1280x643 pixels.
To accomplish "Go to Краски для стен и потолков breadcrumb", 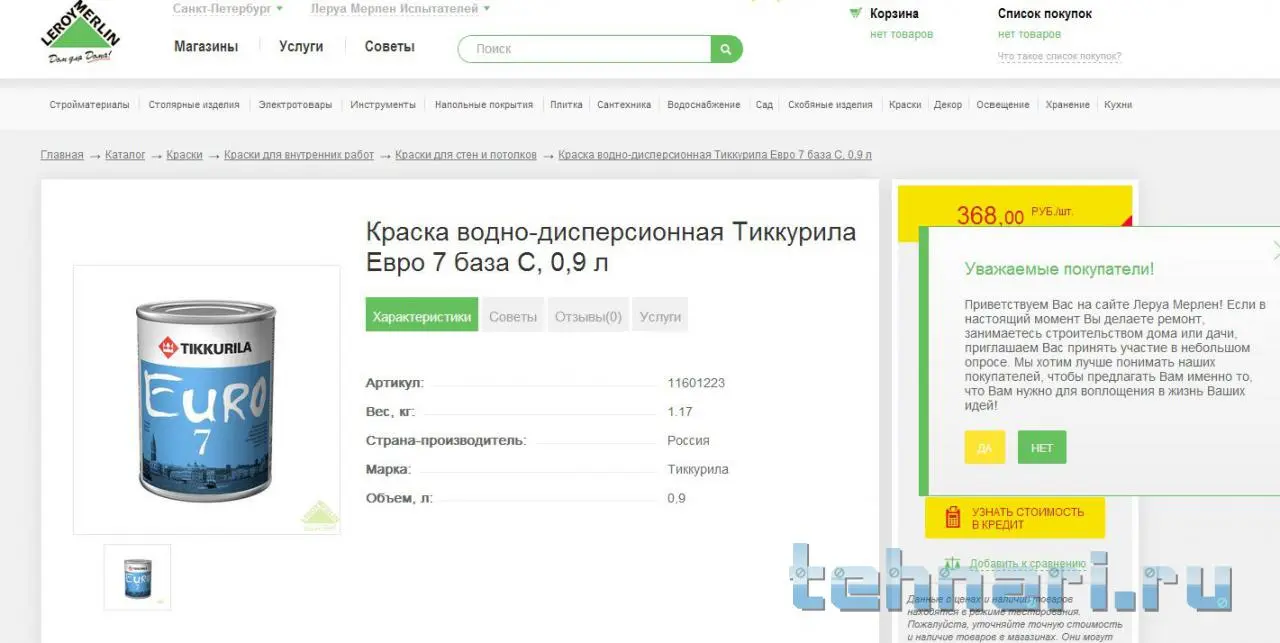I will 466,155.
